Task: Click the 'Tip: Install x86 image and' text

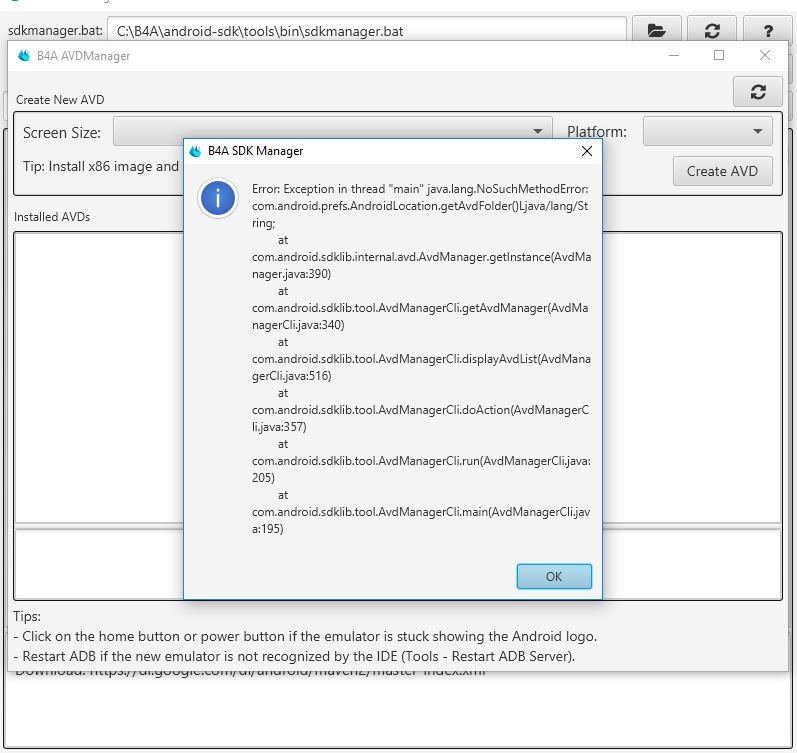Action: [x=101, y=166]
